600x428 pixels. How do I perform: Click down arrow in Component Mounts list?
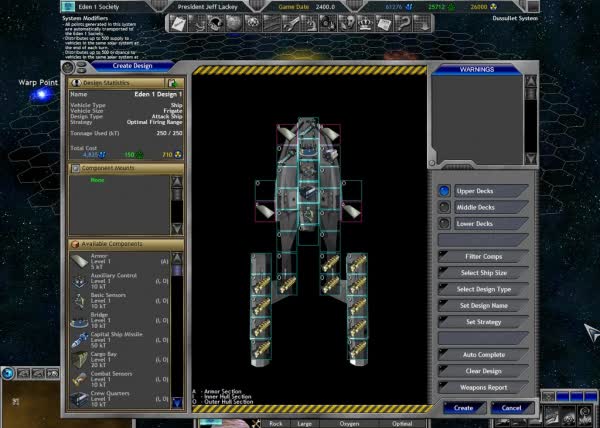point(177,229)
